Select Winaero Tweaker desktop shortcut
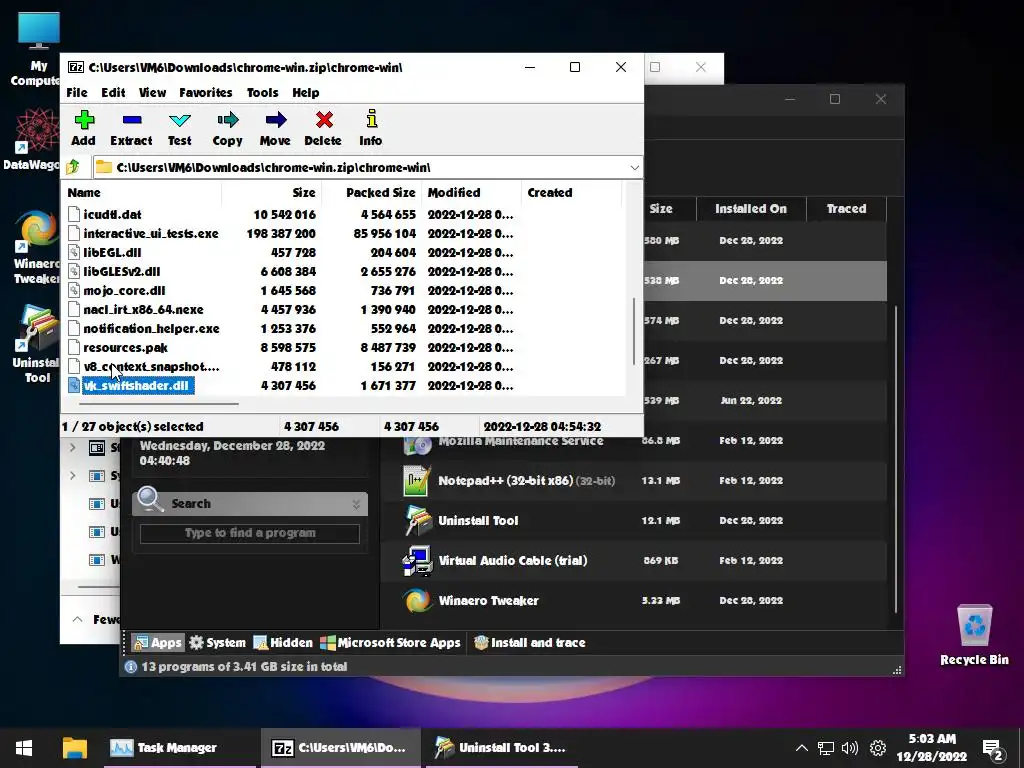 tap(35, 247)
